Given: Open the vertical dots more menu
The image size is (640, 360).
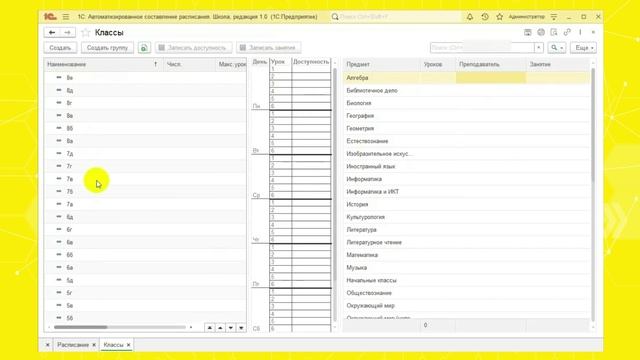Looking at the screenshot, I should click(580, 32).
